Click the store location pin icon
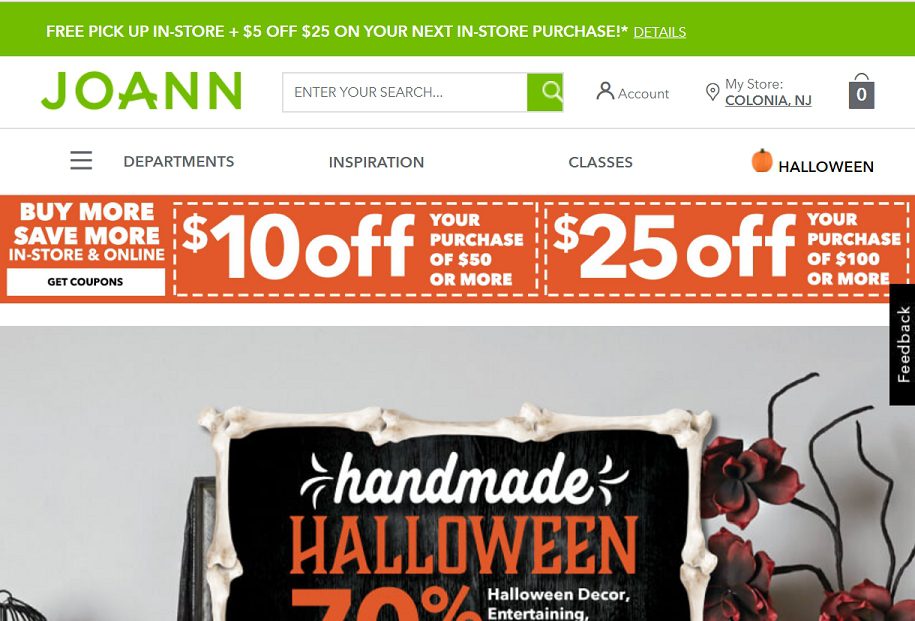The width and height of the screenshot is (915, 621). point(712,92)
